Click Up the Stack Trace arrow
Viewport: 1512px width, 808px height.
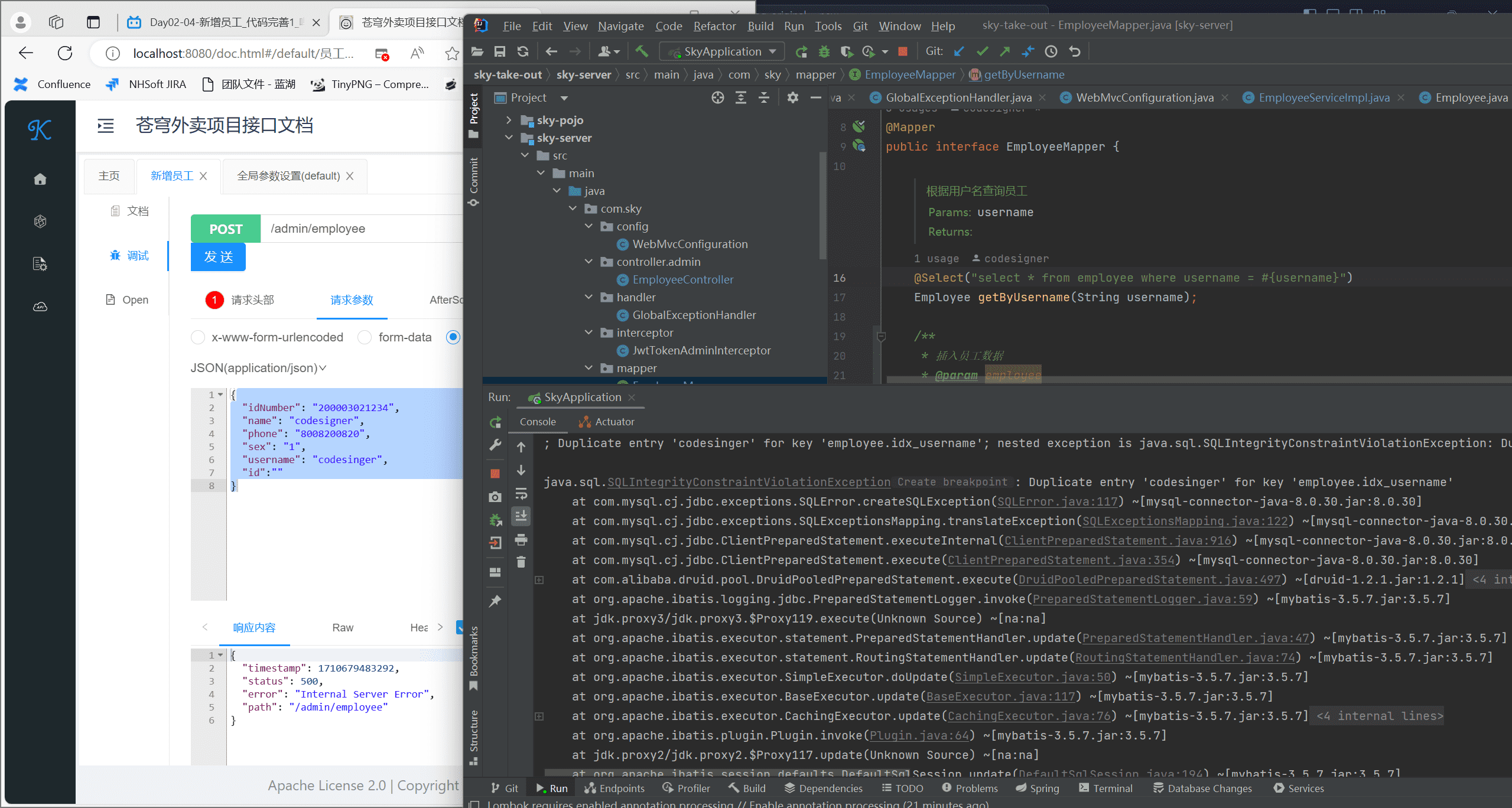pyautogui.click(x=521, y=447)
